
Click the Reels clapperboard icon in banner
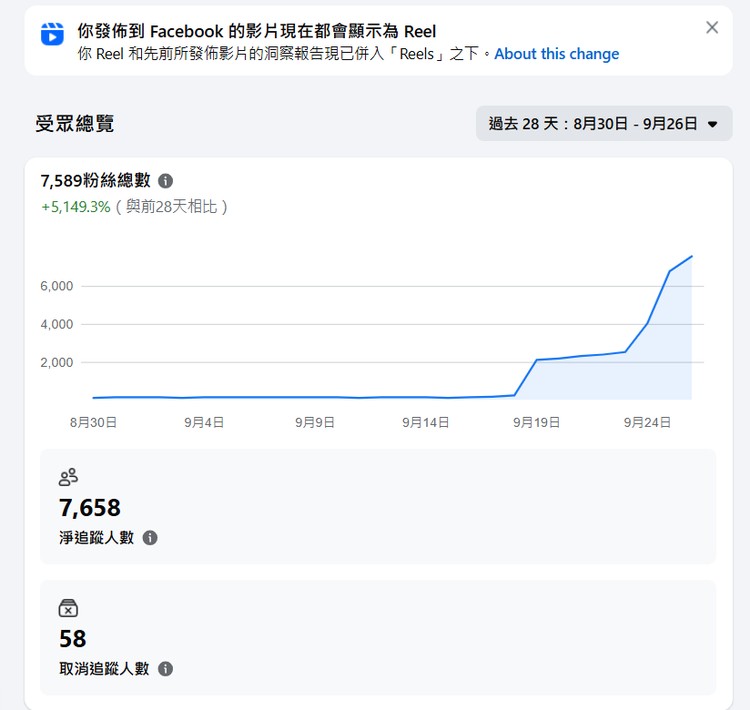[x=52, y=34]
